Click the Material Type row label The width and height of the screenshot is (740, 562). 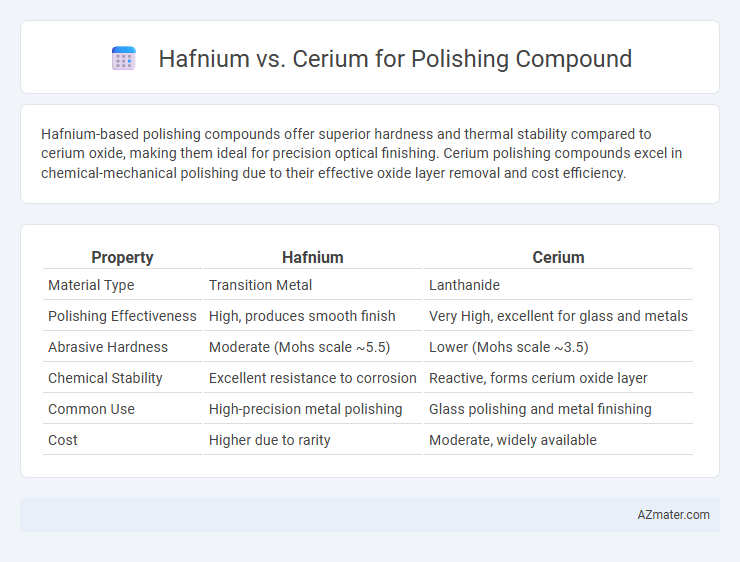(91, 285)
